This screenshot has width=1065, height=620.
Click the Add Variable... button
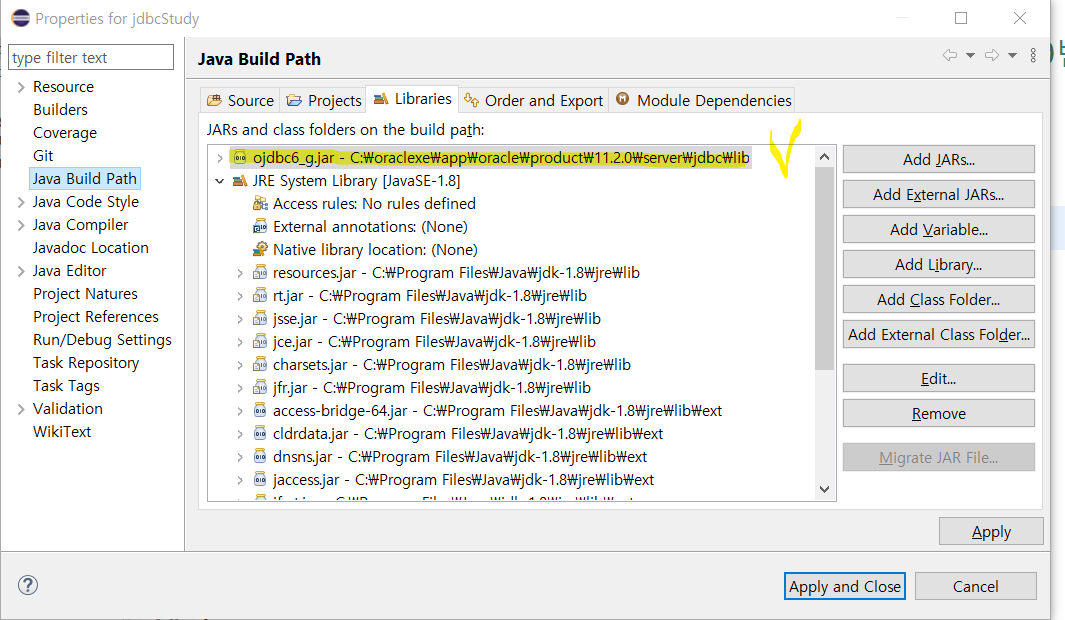(939, 230)
